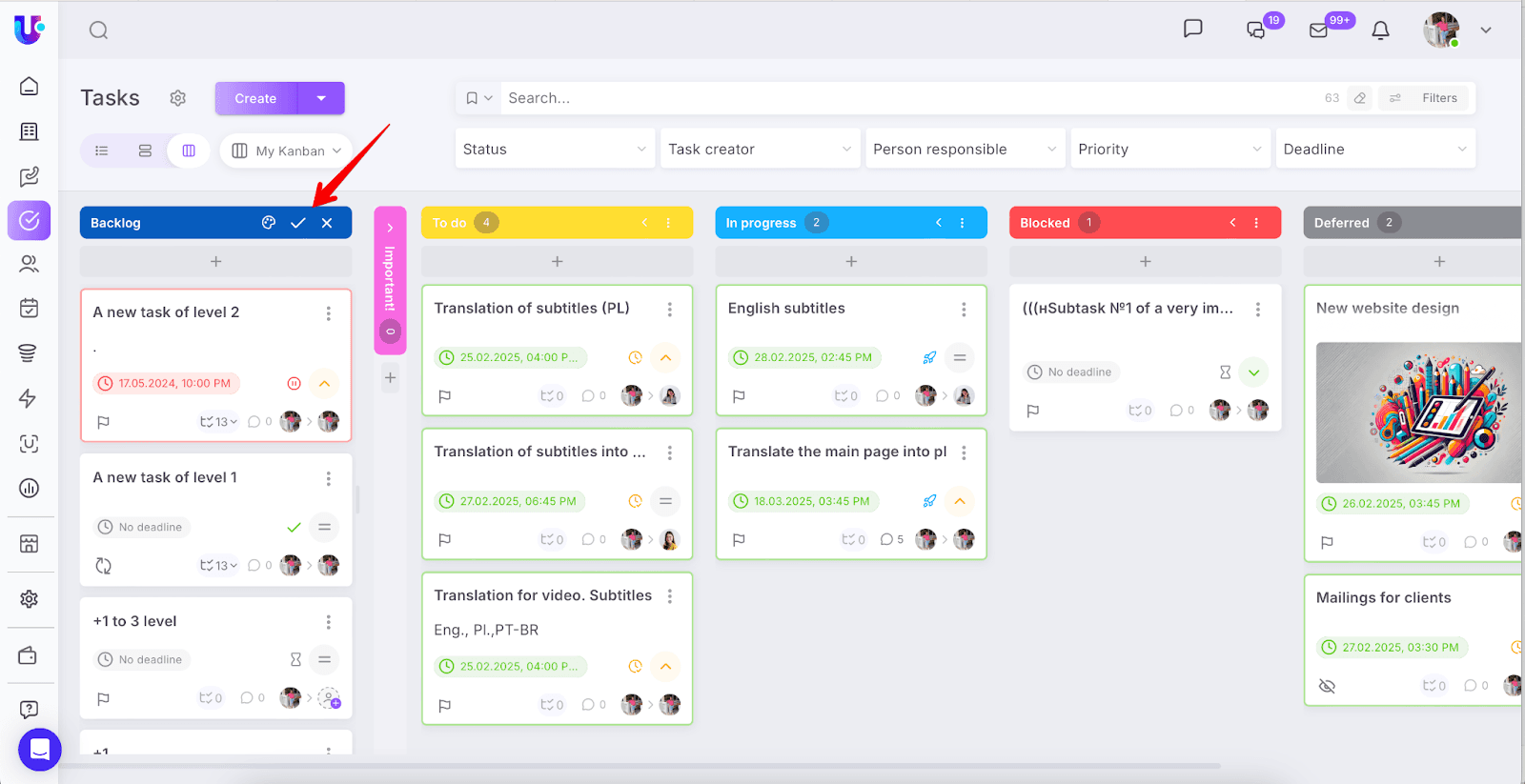
Task: Toggle the flag on the Subtask №1 card
Action: [1032, 412]
